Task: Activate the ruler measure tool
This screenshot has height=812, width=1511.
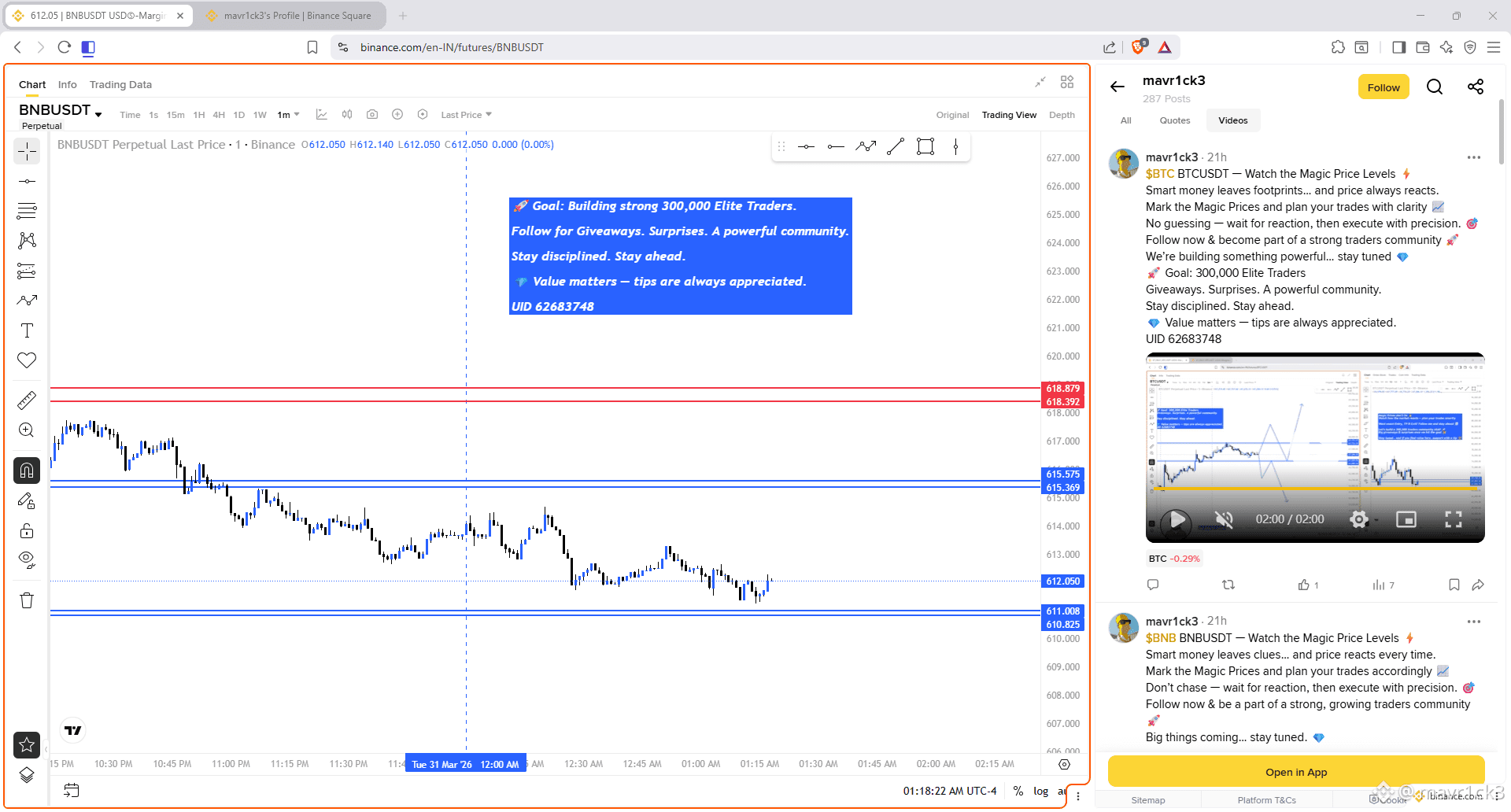Action: tap(27, 400)
